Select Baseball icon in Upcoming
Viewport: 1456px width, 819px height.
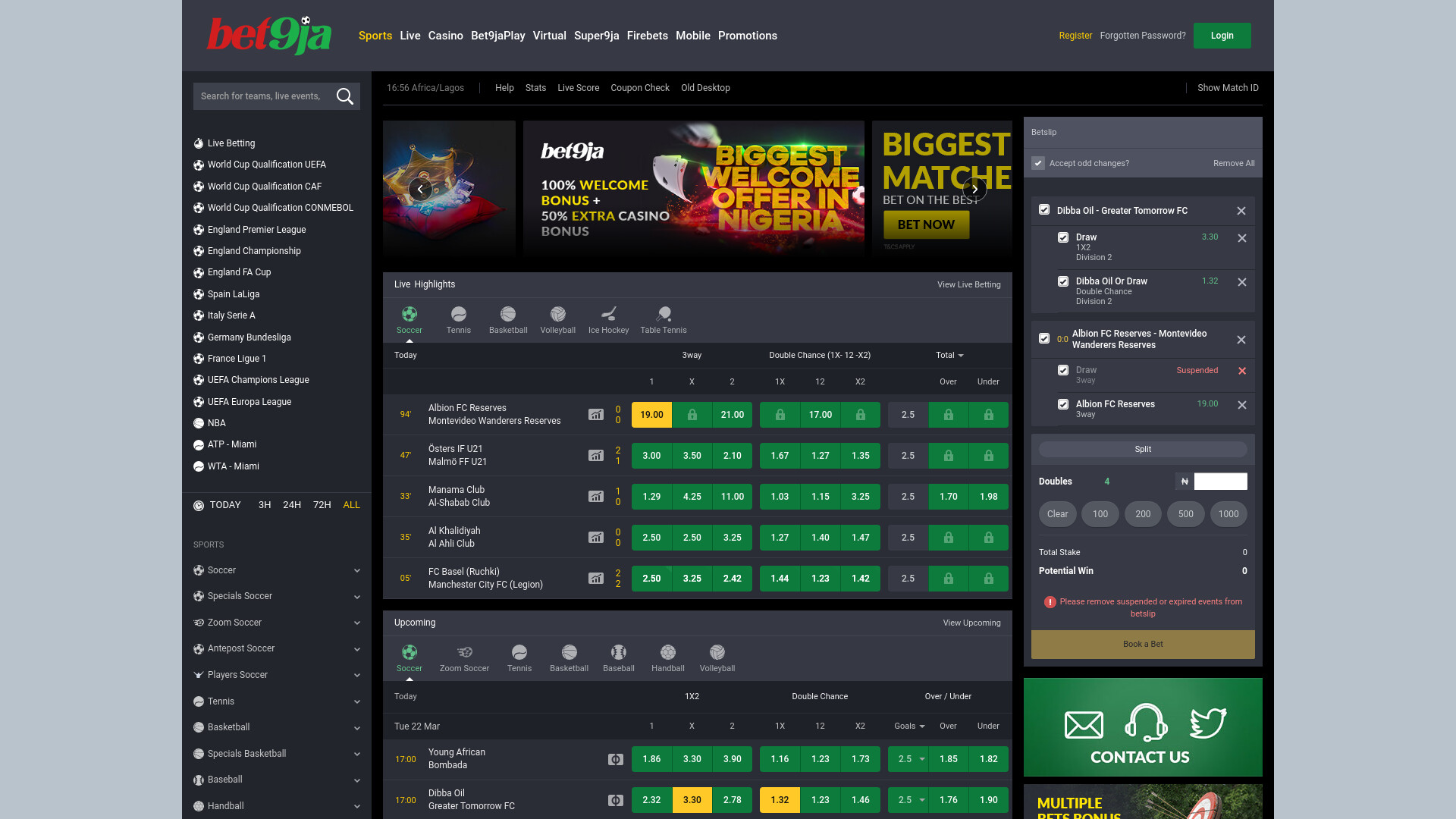click(619, 652)
